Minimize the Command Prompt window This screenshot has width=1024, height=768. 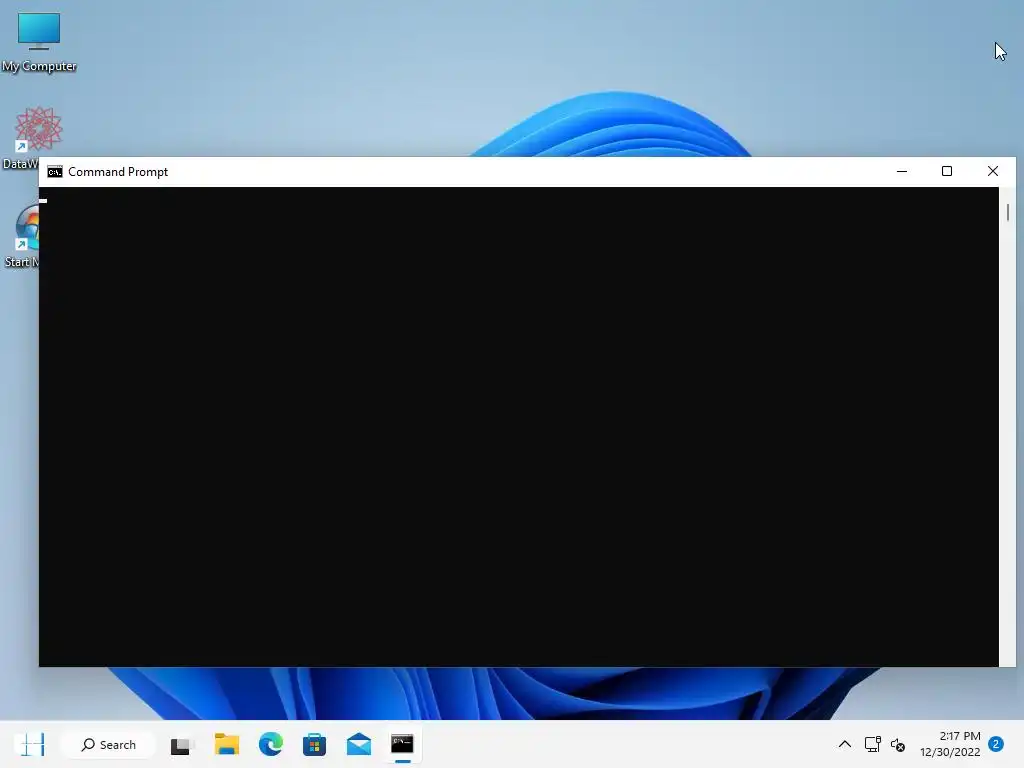[902, 172]
